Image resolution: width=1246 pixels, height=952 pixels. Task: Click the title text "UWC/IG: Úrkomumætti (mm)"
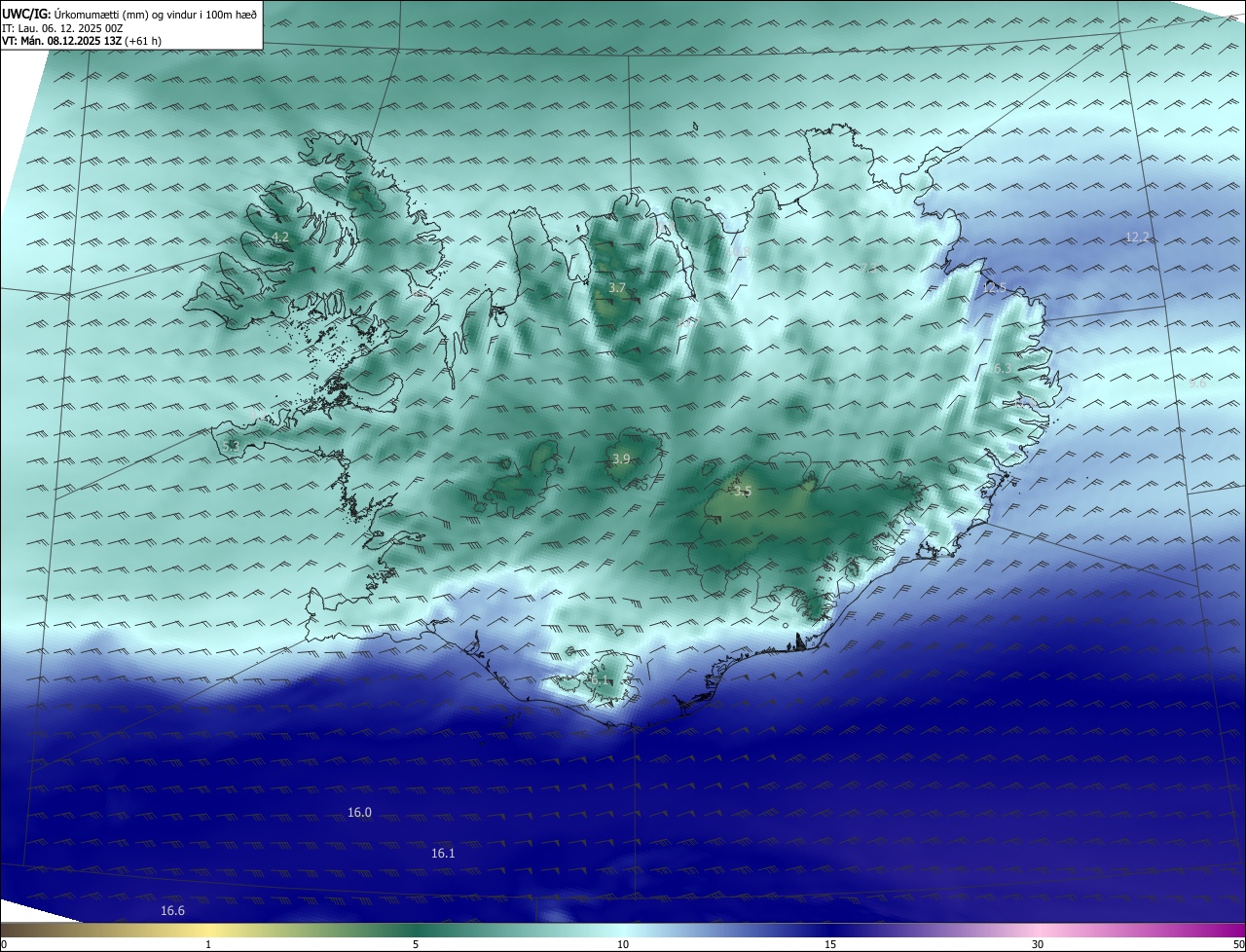coord(76,14)
